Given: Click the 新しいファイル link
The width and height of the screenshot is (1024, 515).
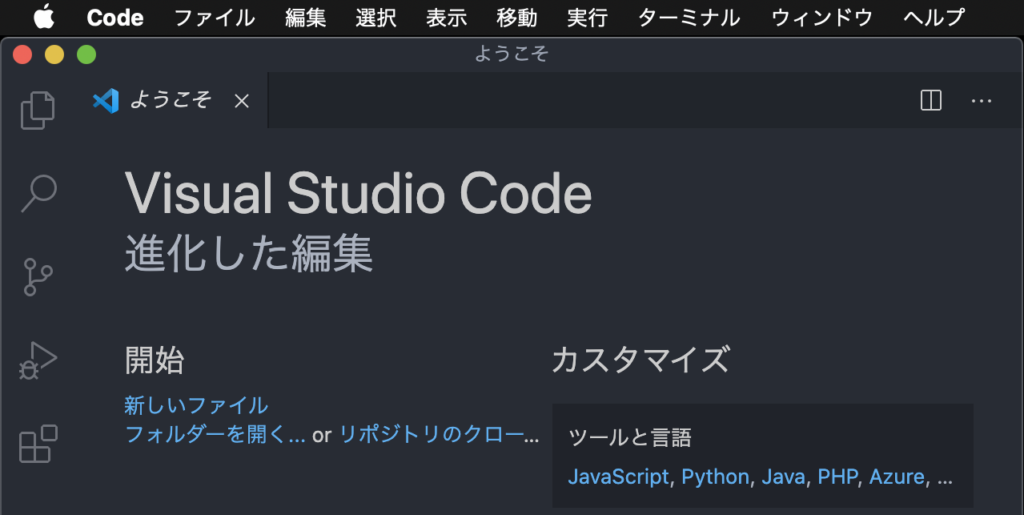Looking at the screenshot, I should pos(196,405).
